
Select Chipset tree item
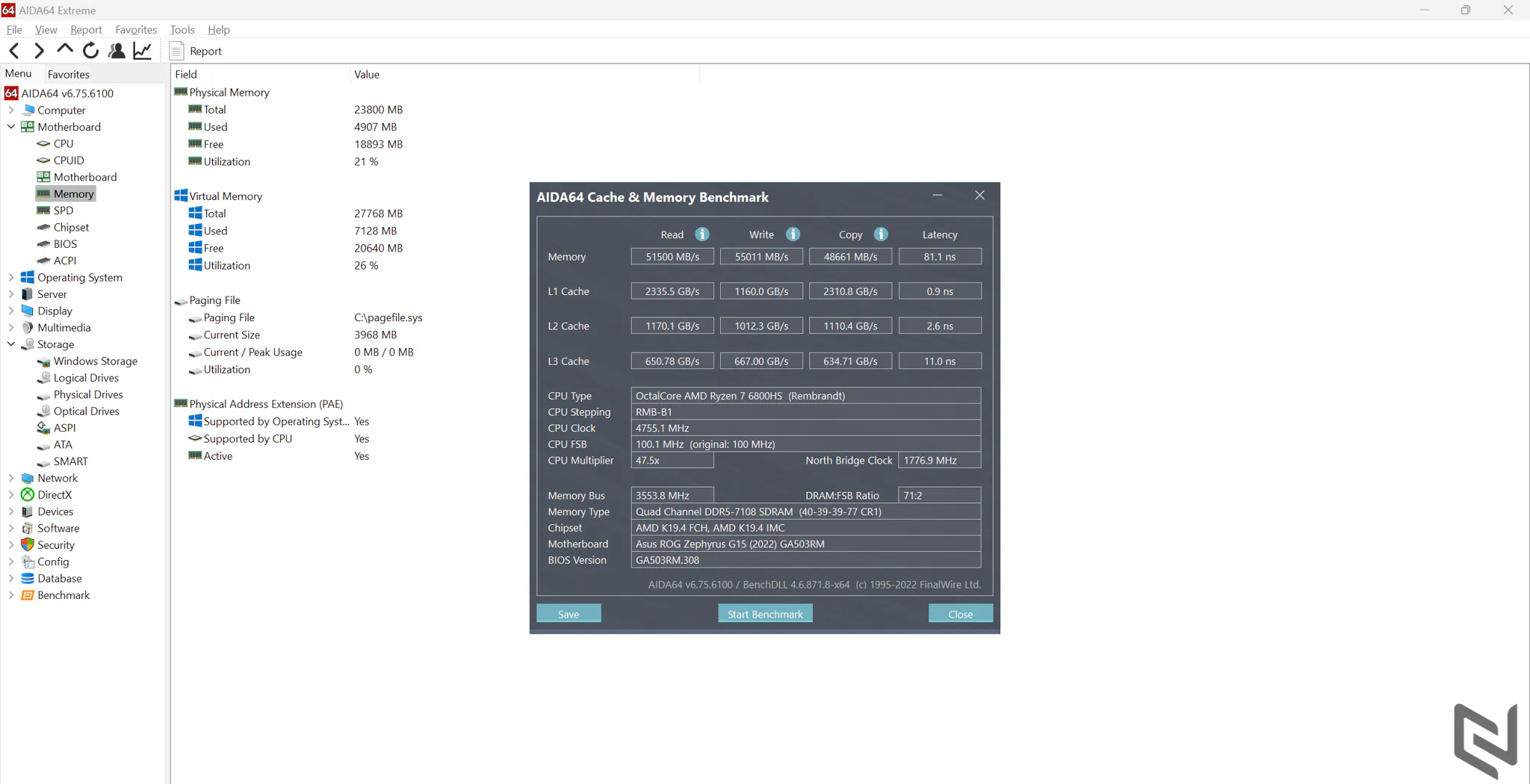point(71,227)
